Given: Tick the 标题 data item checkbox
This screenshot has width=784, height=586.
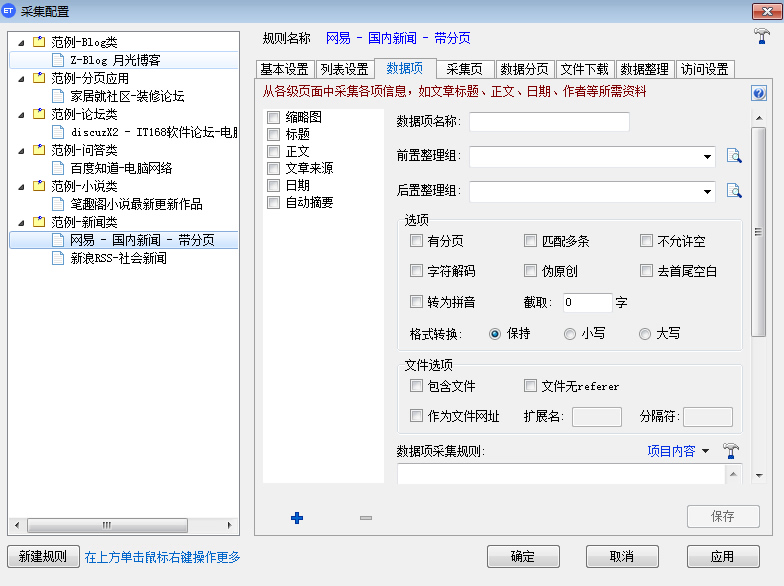Looking at the screenshot, I should (x=274, y=134).
